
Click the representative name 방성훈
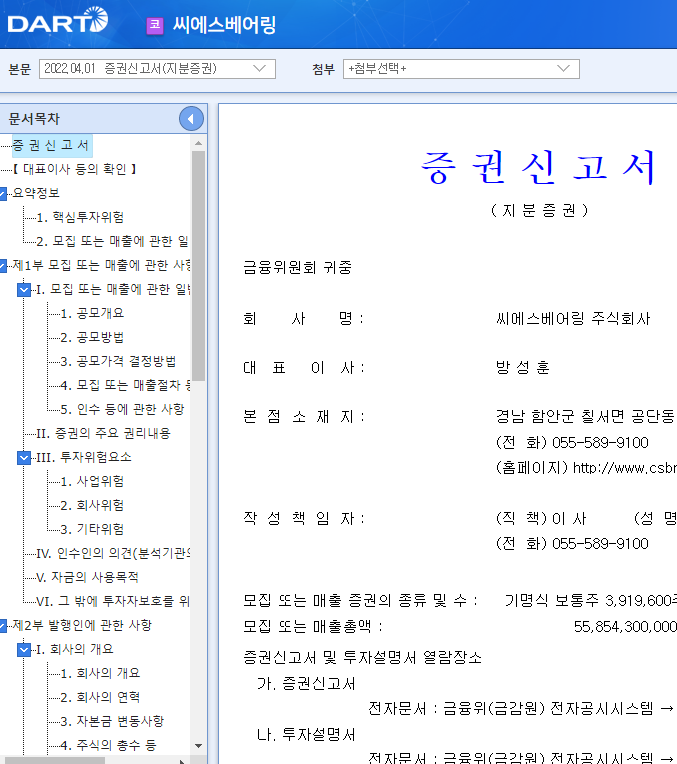tap(522, 367)
